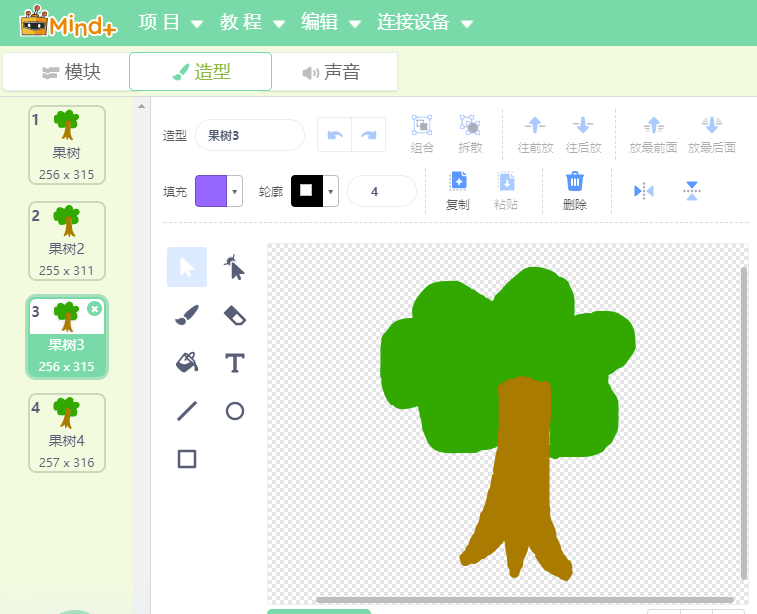Screen dimensions: 757x614
Task: Open the 轮廓 outline color dropdown arrow
Action: pyautogui.click(x=331, y=191)
